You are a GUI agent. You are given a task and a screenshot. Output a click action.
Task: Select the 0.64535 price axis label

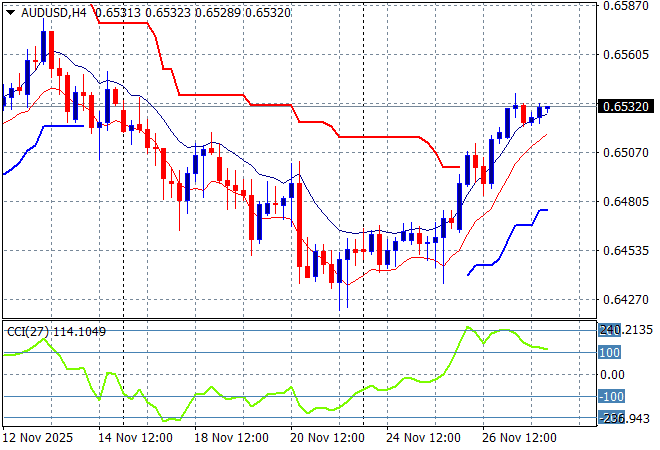(626, 251)
